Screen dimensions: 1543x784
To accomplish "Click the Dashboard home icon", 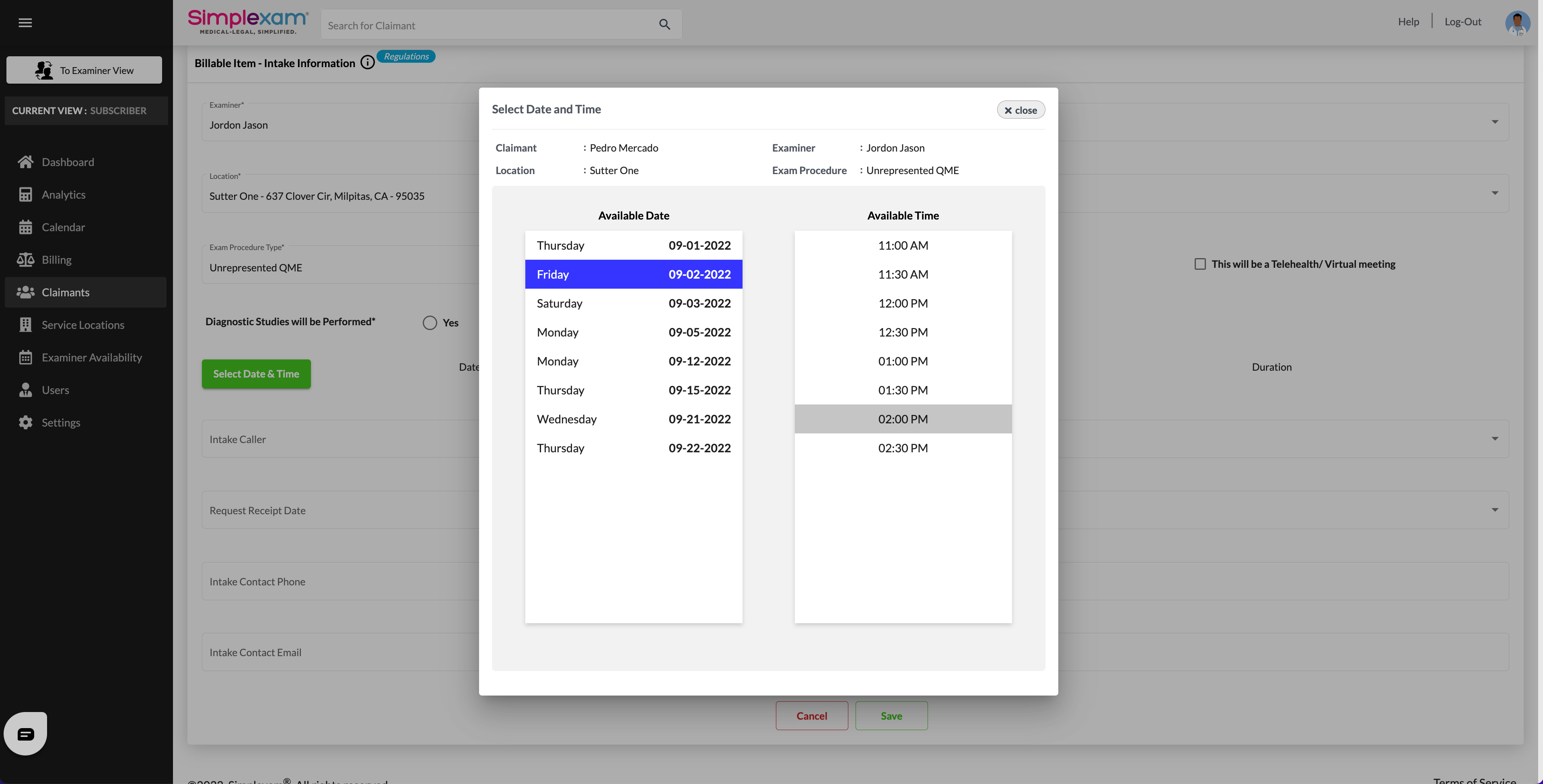I will [x=25, y=162].
